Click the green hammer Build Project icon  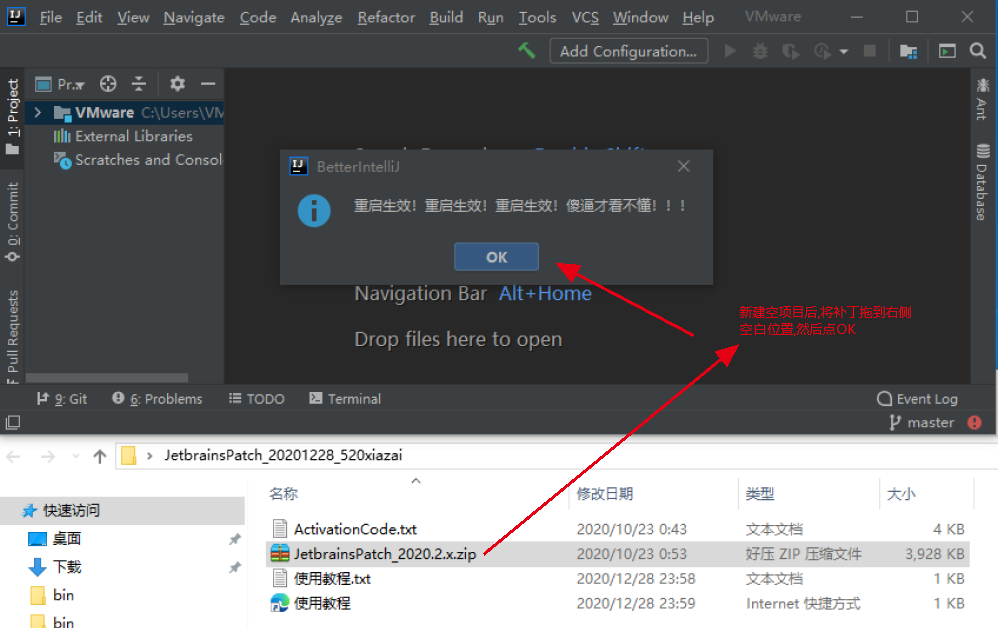[x=526, y=51]
